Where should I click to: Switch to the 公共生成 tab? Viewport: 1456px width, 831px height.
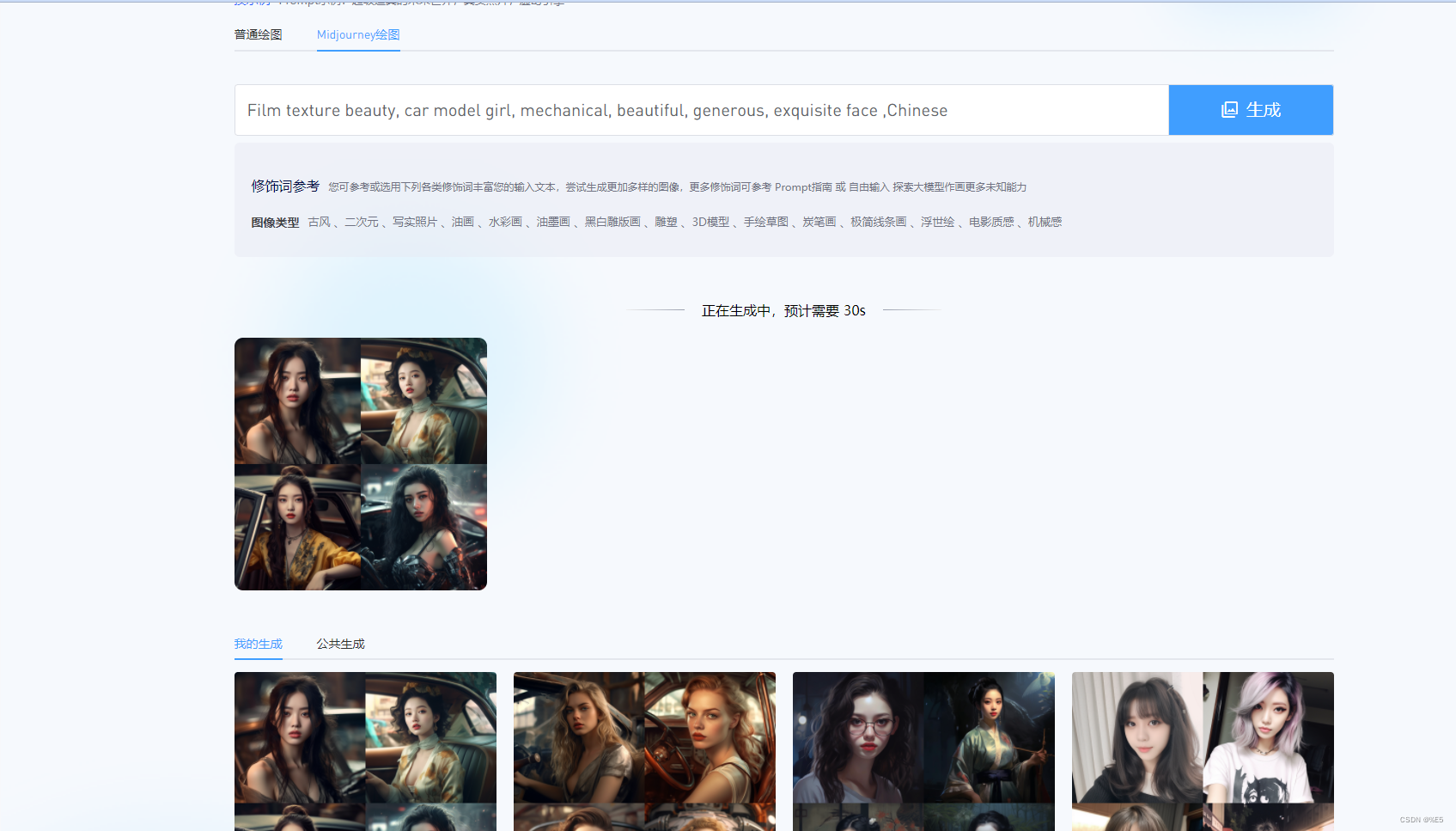pyautogui.click(x=340, y=644)
